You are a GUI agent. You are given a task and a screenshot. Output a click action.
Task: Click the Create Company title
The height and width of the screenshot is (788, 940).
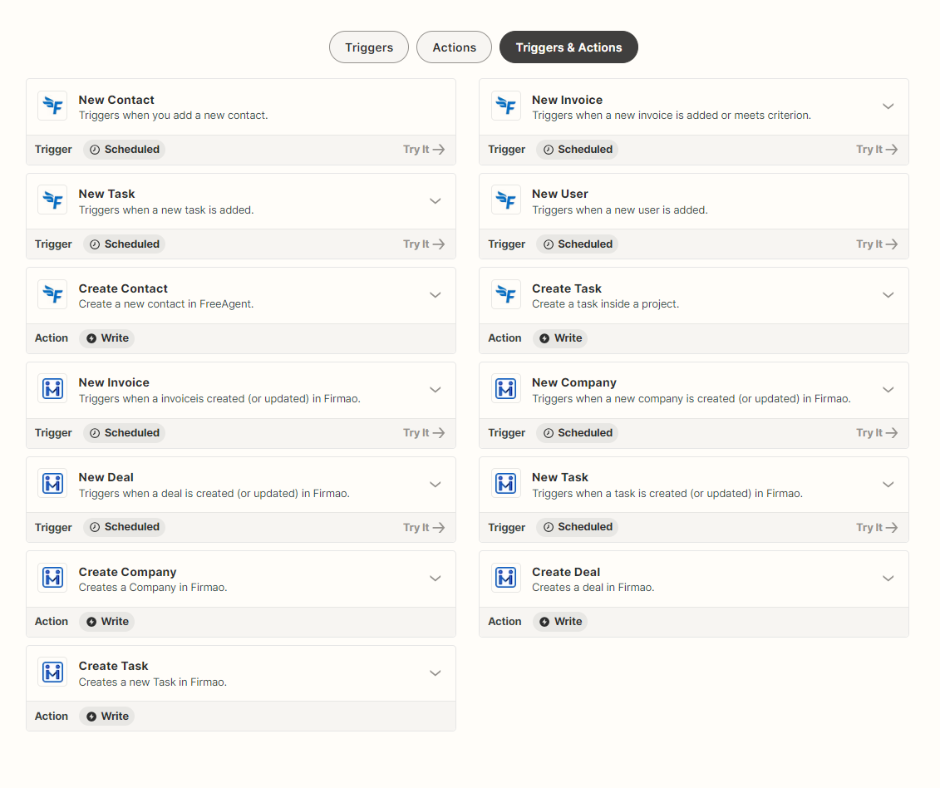click(x=128, y=572)
